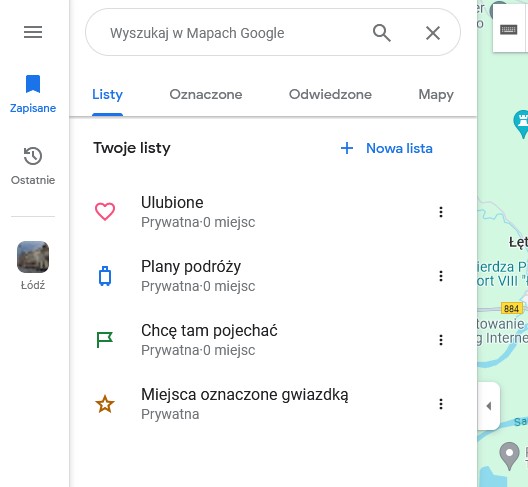Open more options for Chcę tam pojechać
Image resolution: width=528 pixels, height=487 pixels.
click(441, 340)
